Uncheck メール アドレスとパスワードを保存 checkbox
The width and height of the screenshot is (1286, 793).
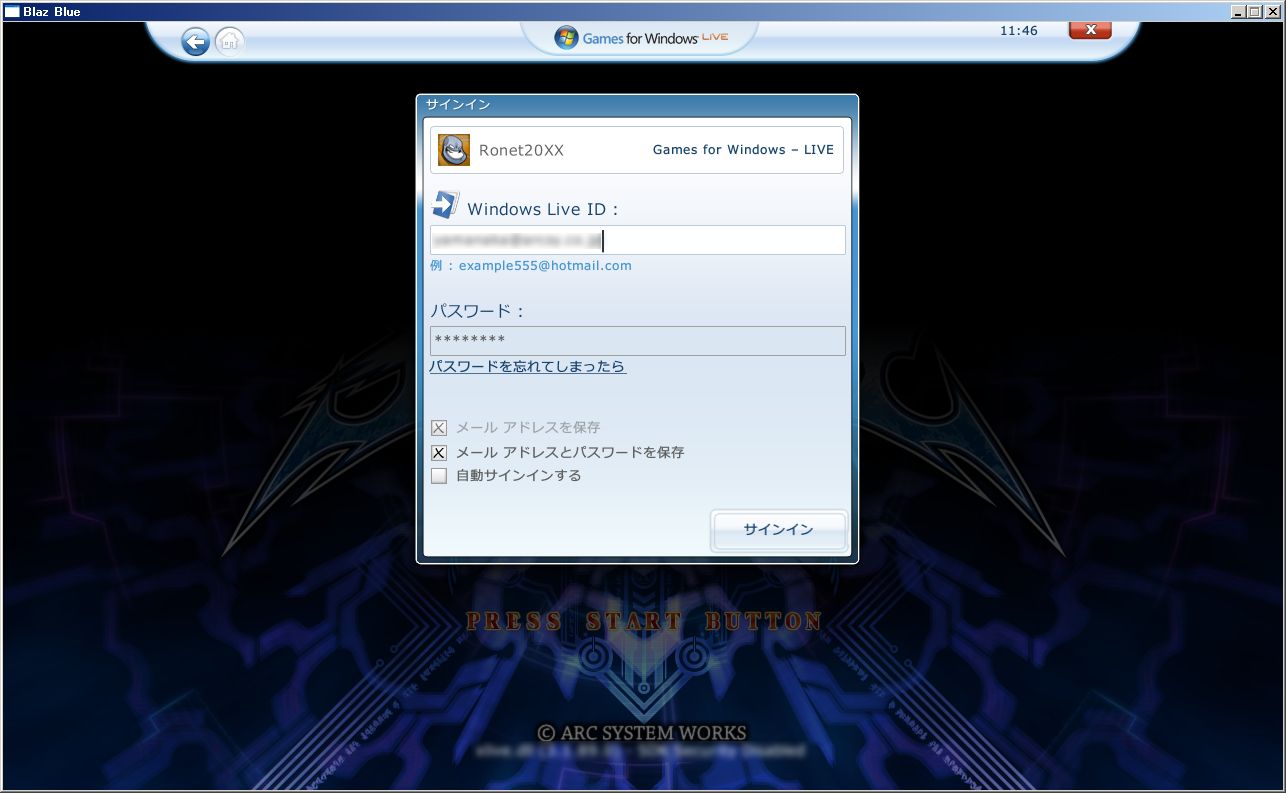pyautogui.click(x=439, y=452)
